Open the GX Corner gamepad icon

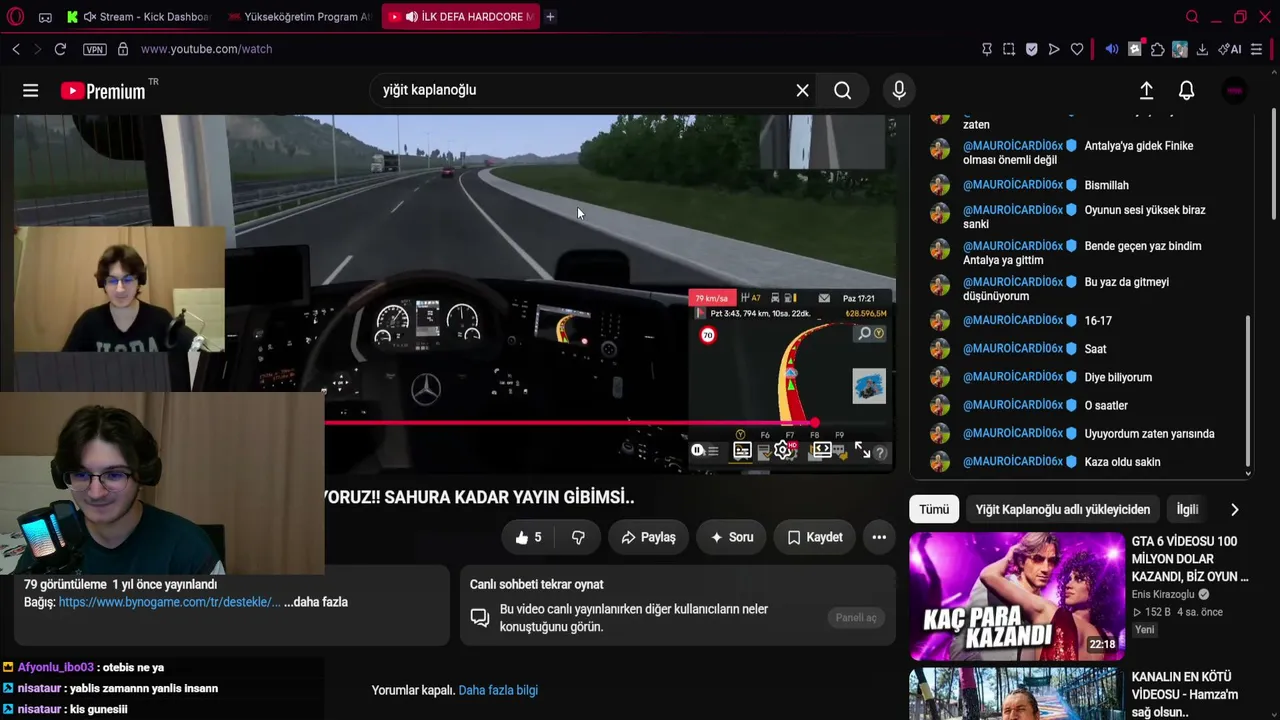pos(45,17)
